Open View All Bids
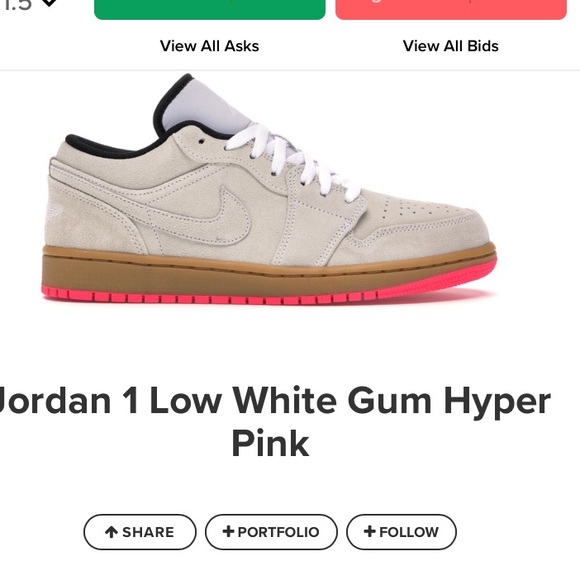580x580 pixels. click(x=451, y=46)
